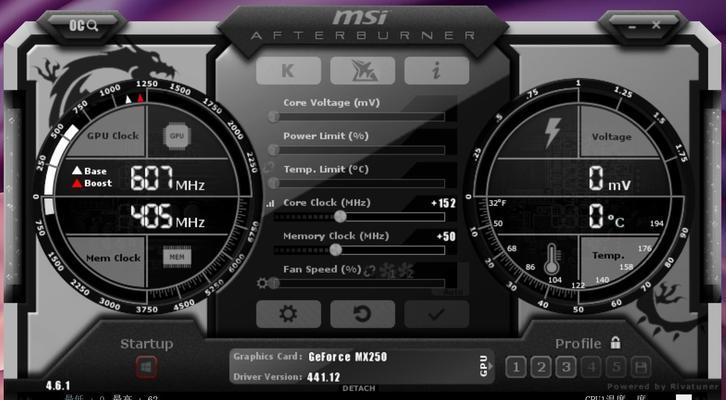
Task: Click the DETACH label
Action: click(x=358, y=388)
